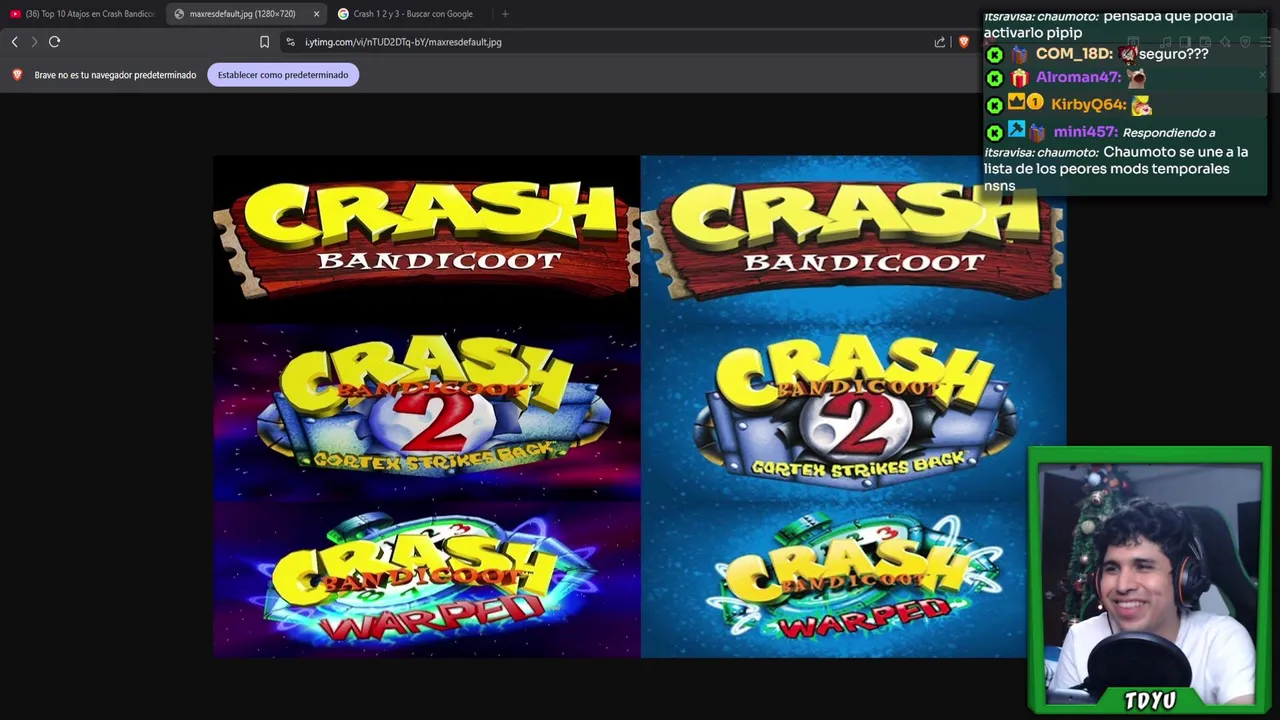Close the maxresdefault.jpg tab
The image size is (1280, 720).
coord(316,14)
